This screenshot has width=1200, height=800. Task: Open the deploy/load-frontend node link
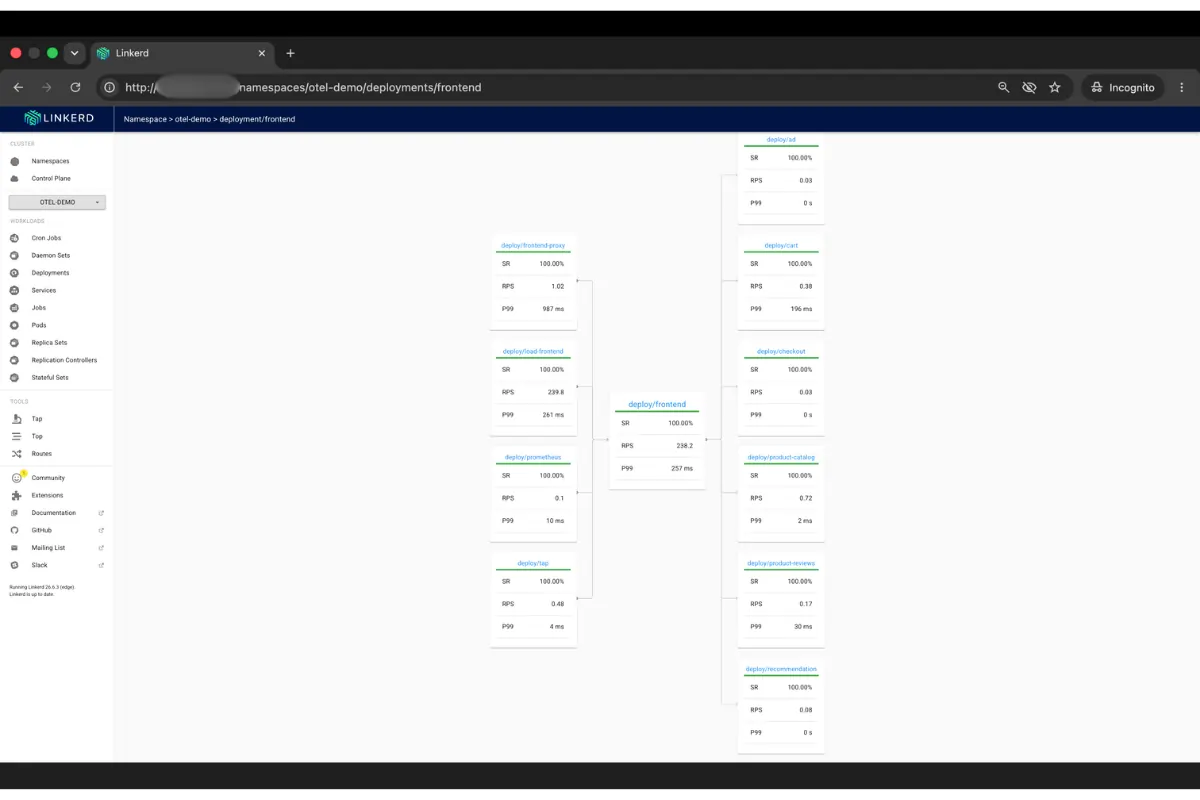(533, 351)
